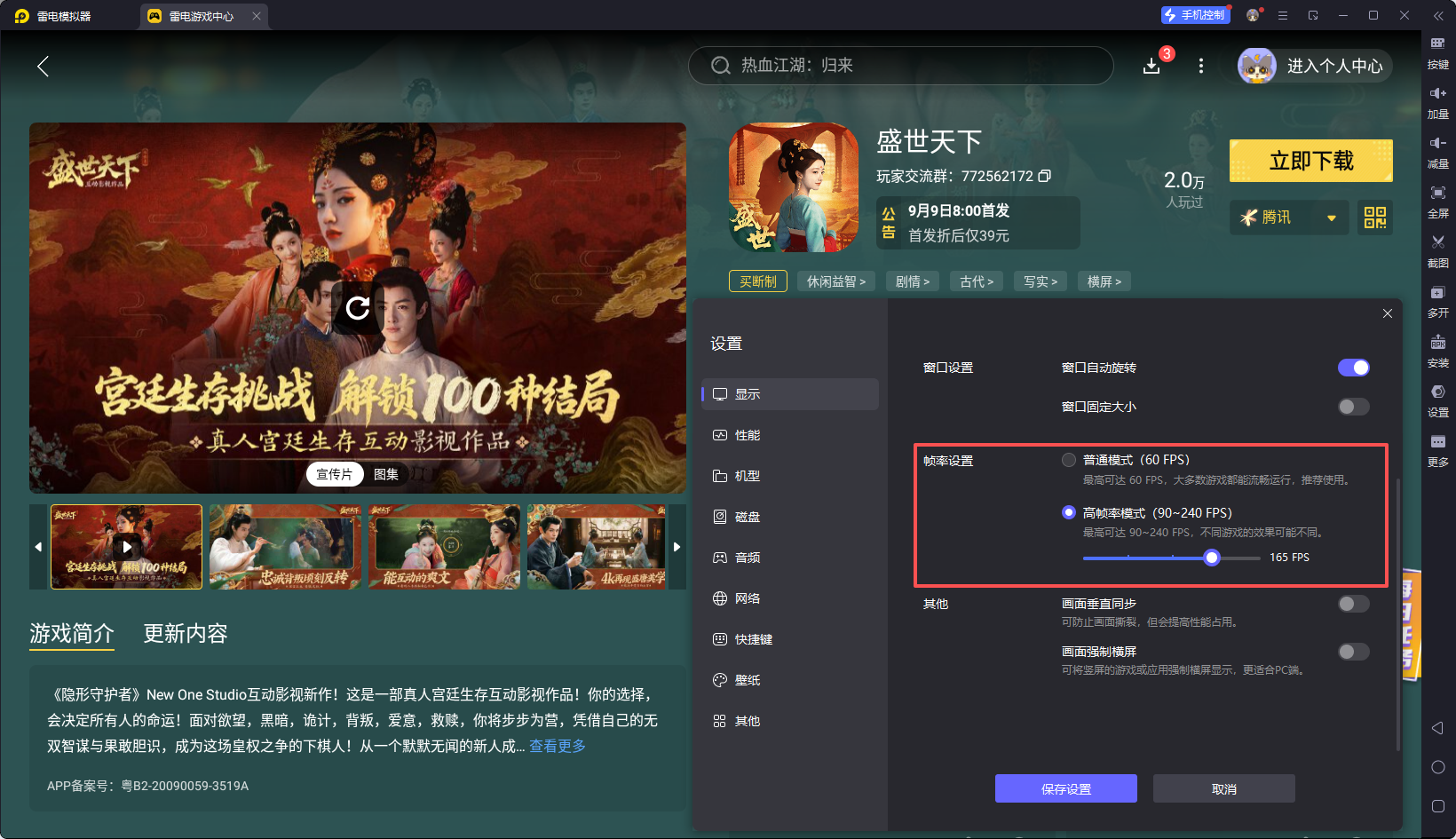
Task: Select 壁纸 in the settings menu
Action: tap(790, 680)
